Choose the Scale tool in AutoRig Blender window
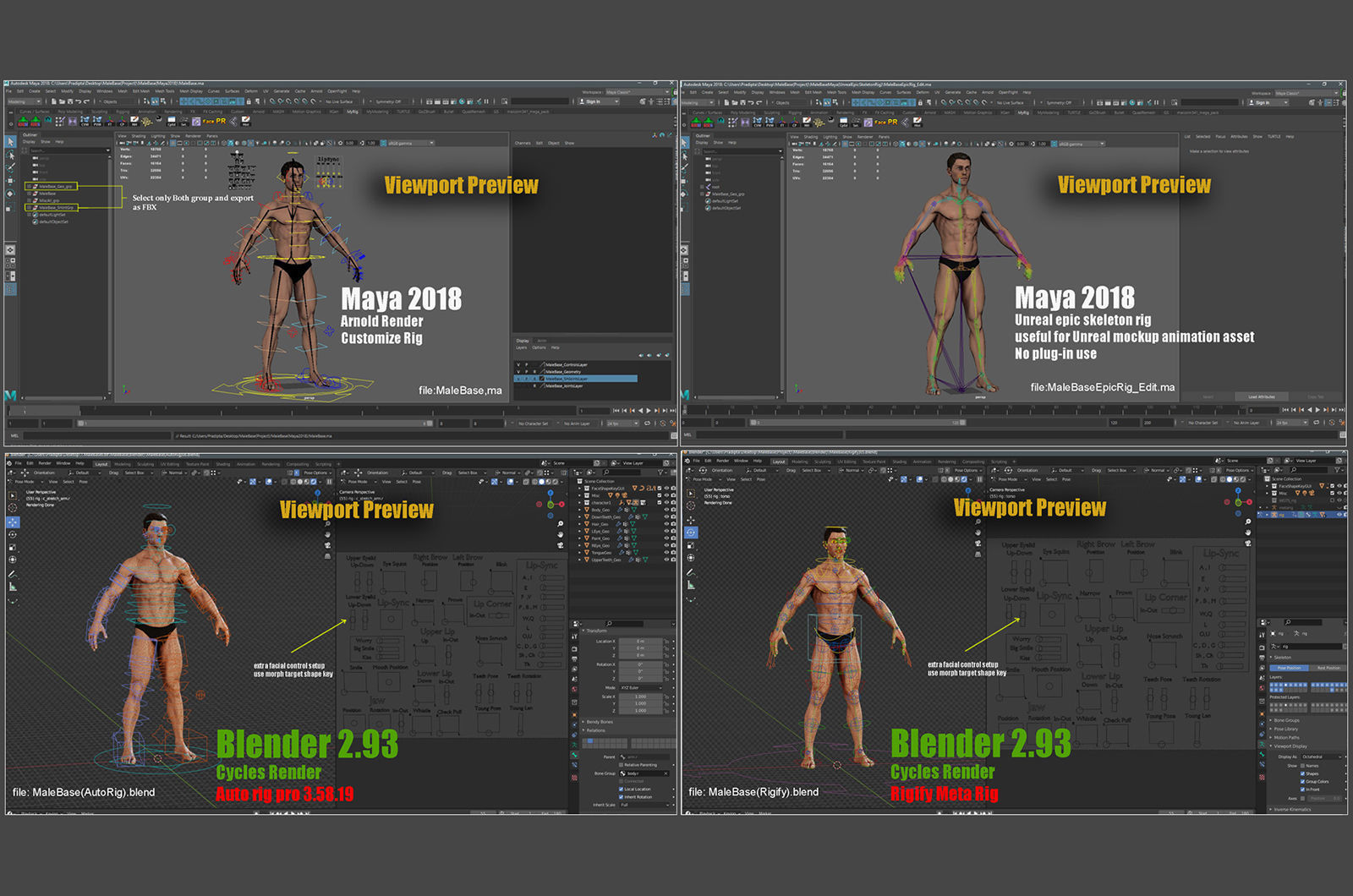 coord(12,547)
